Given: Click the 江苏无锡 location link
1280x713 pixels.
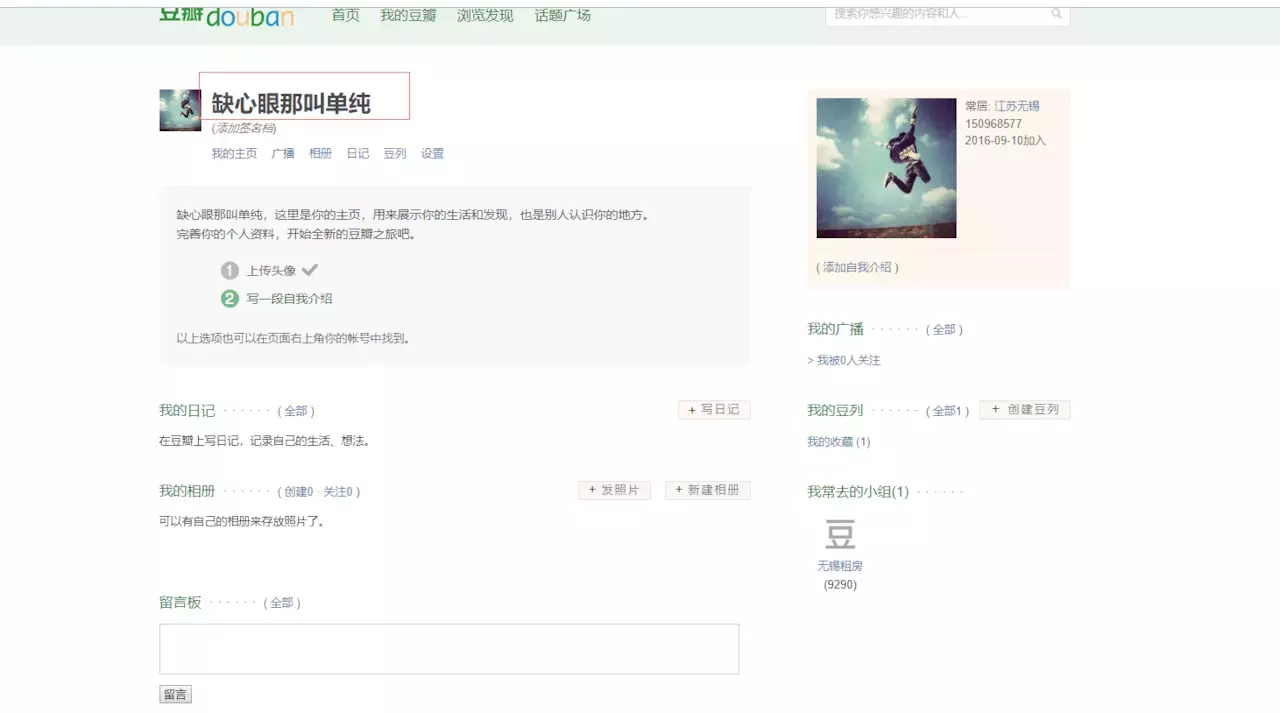Looking at the screenshot, I should 1017,106.
